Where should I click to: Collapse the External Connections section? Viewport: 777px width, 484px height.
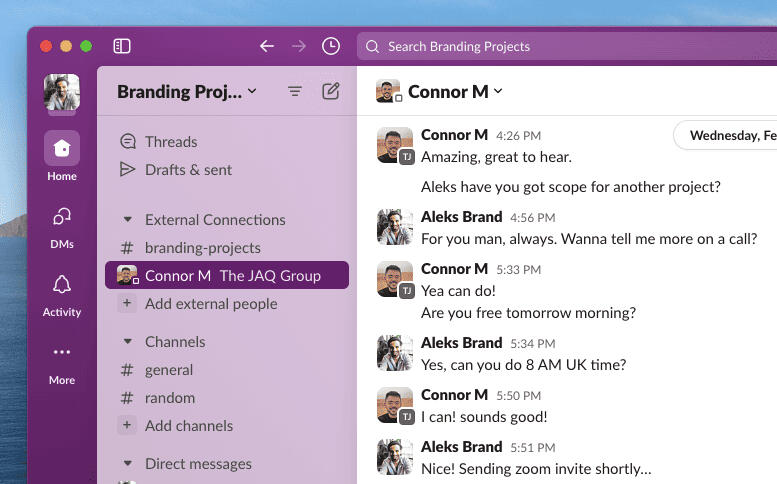point(127,219)
